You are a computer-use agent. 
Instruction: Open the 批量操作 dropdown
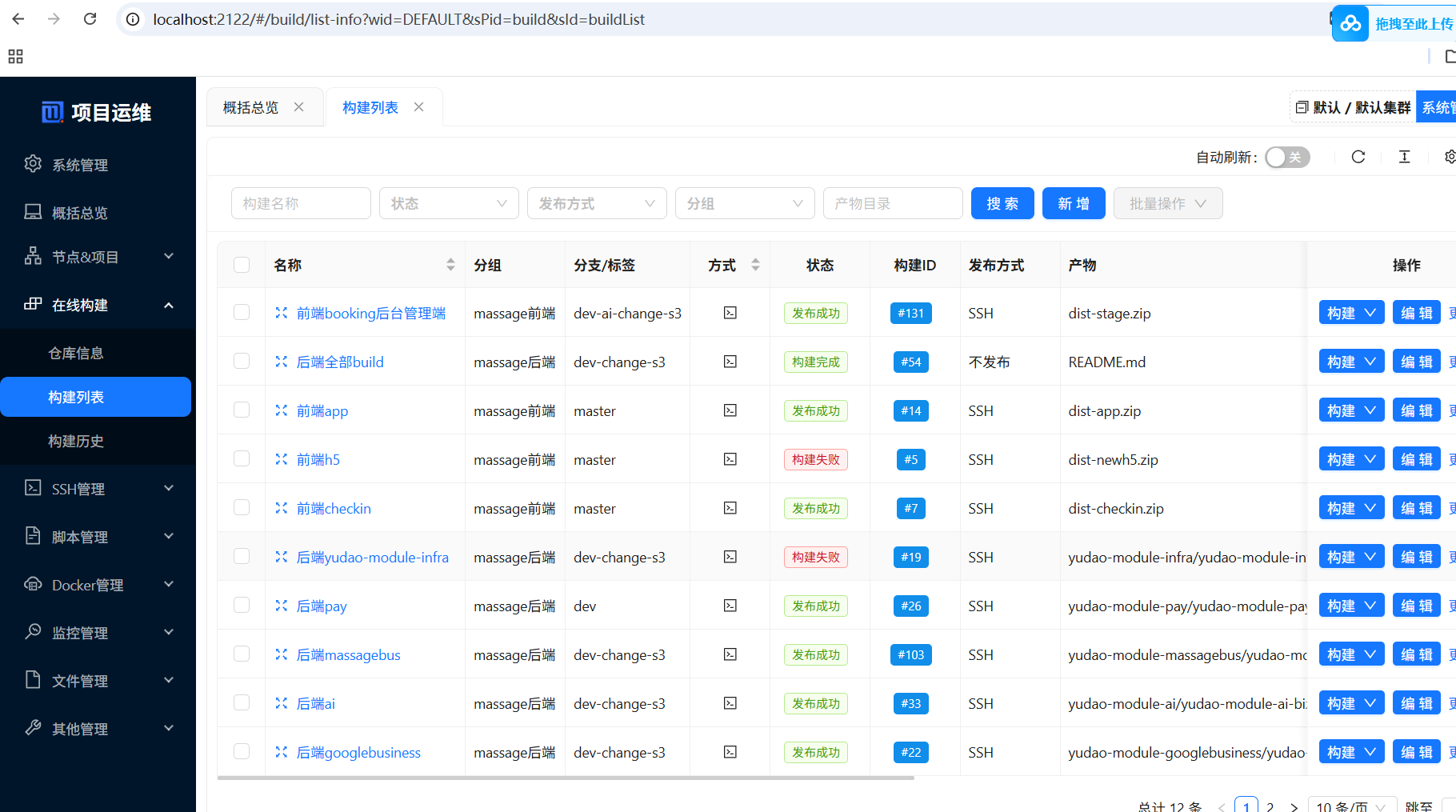(1168, 203)
